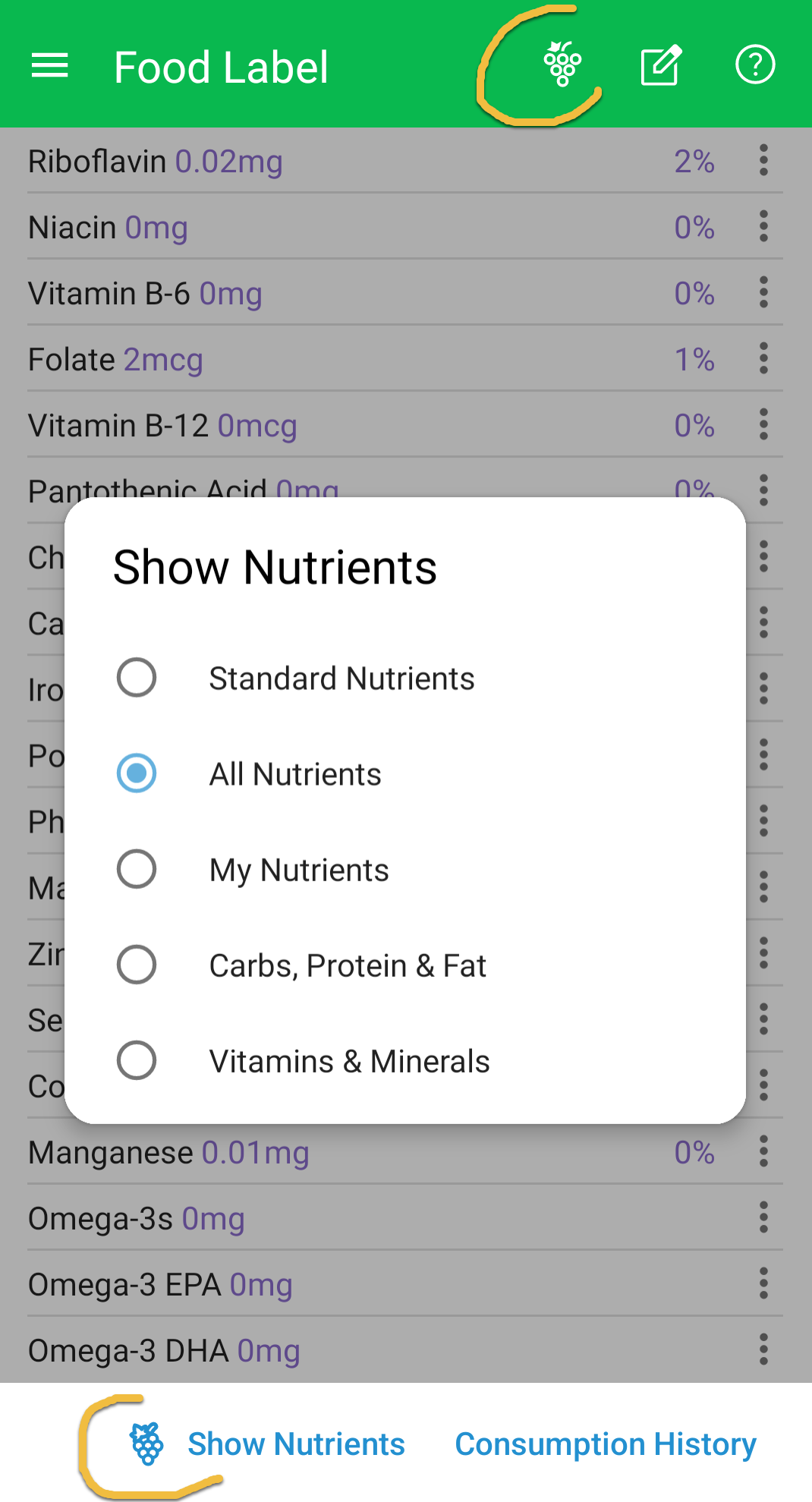
Task: Tap the grapes nutrients icon in header
Action: pyautogui.click(x=562, y=65)
